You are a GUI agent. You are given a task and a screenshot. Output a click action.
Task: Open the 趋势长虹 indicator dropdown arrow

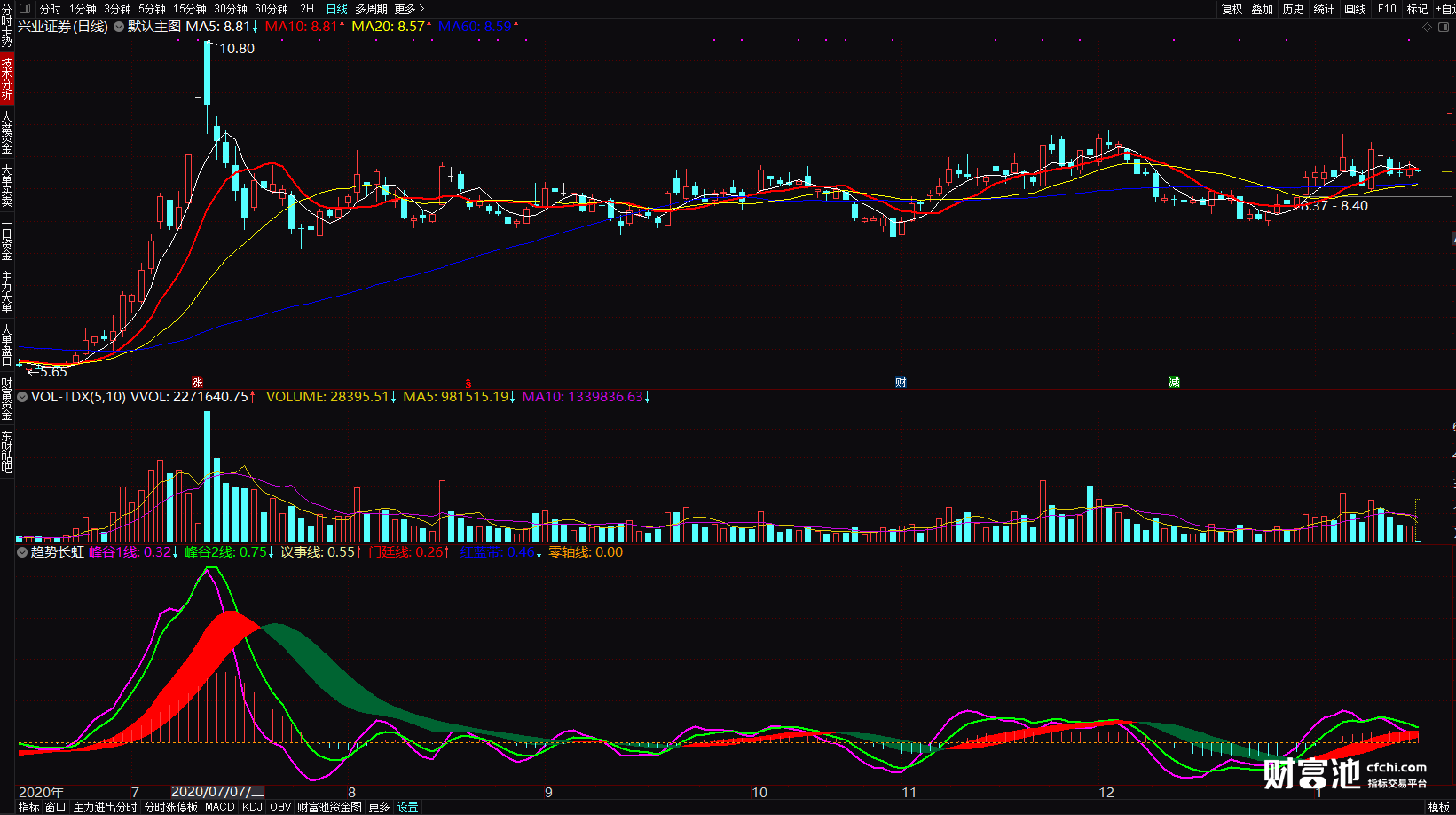coord(22,552)
